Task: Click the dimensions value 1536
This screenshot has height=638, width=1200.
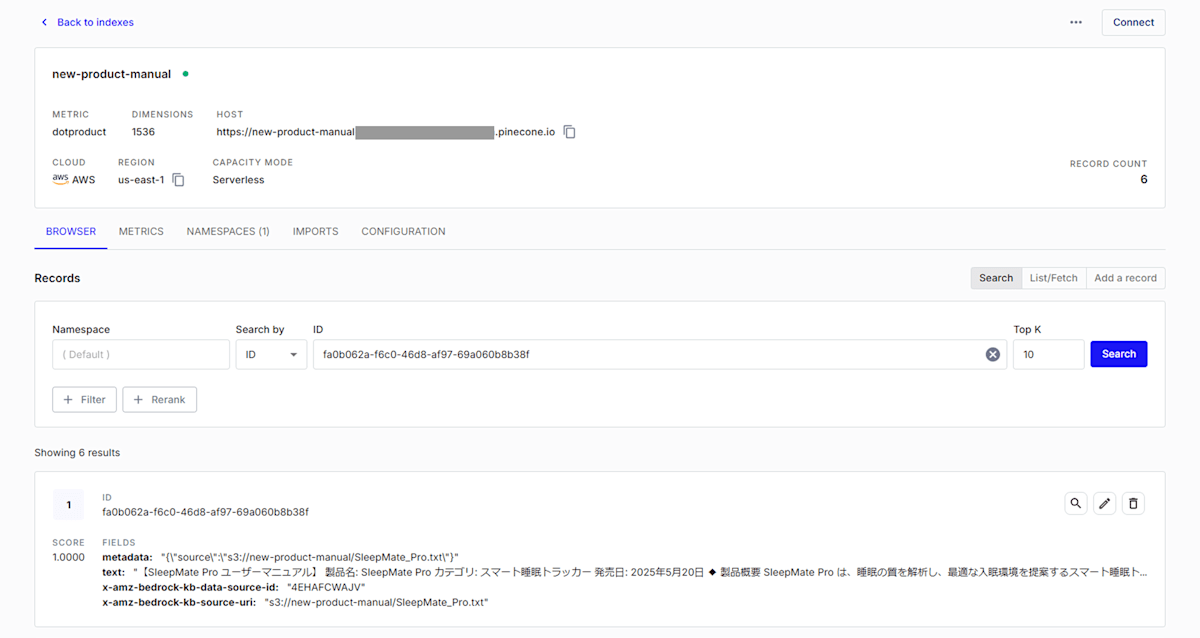Action: [x=143, y=132]
